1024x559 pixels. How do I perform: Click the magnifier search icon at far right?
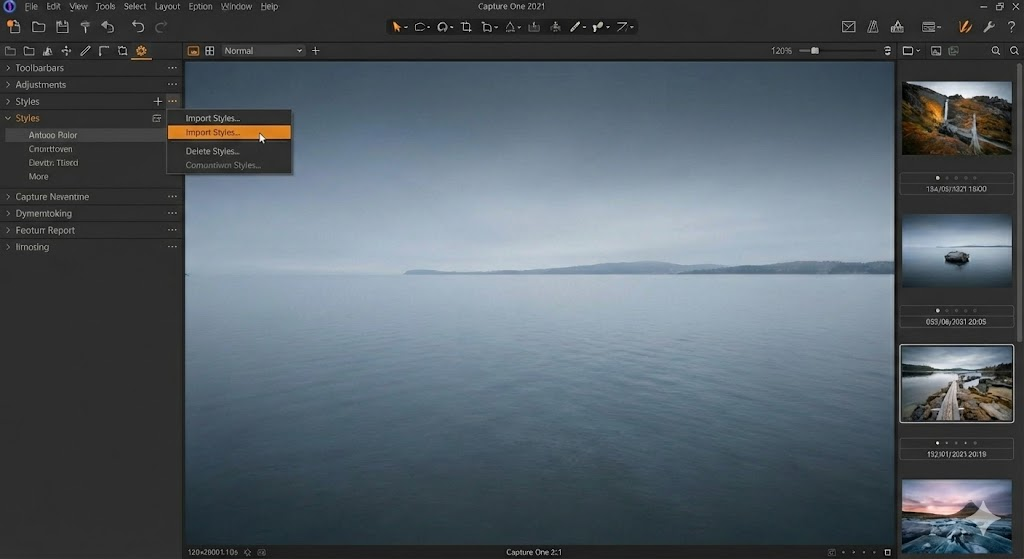[1014, 50]
